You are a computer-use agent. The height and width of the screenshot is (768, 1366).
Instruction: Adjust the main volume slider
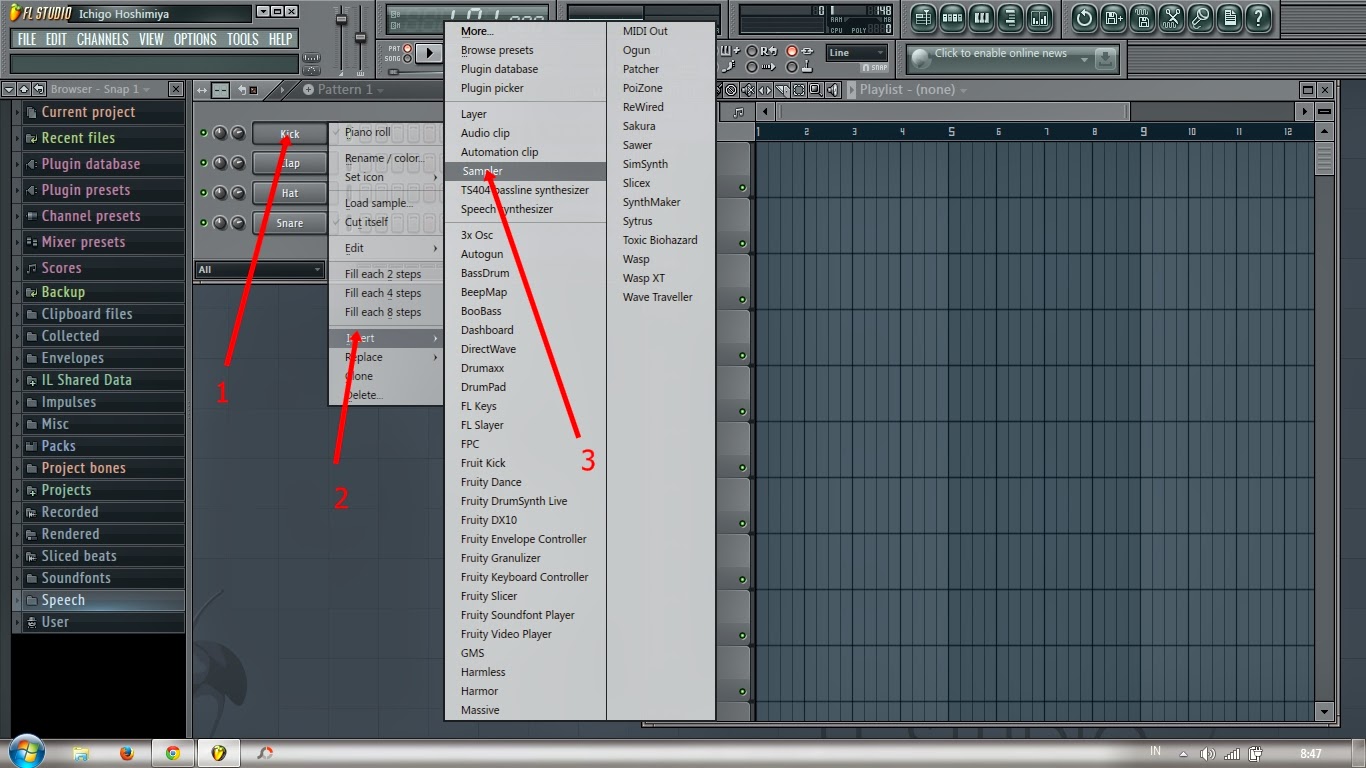click(x=341, y=19)
